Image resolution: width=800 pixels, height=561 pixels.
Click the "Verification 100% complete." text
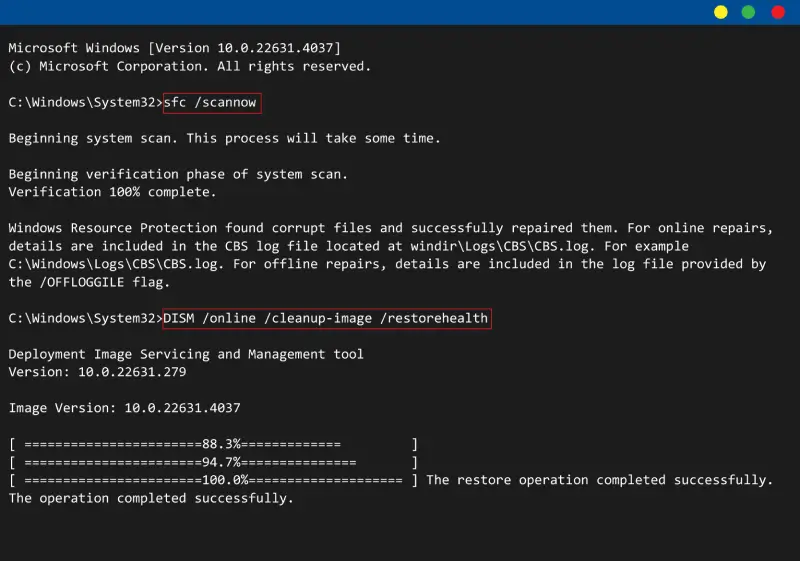(112, 192)
